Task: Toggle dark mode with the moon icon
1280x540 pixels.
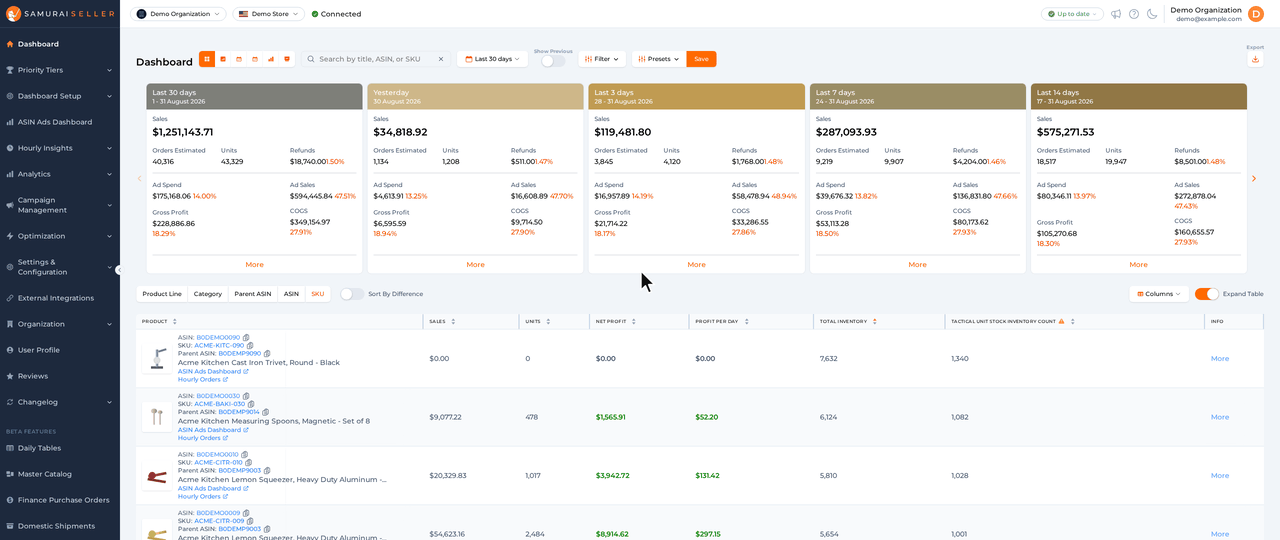Action: point(1152,14)
